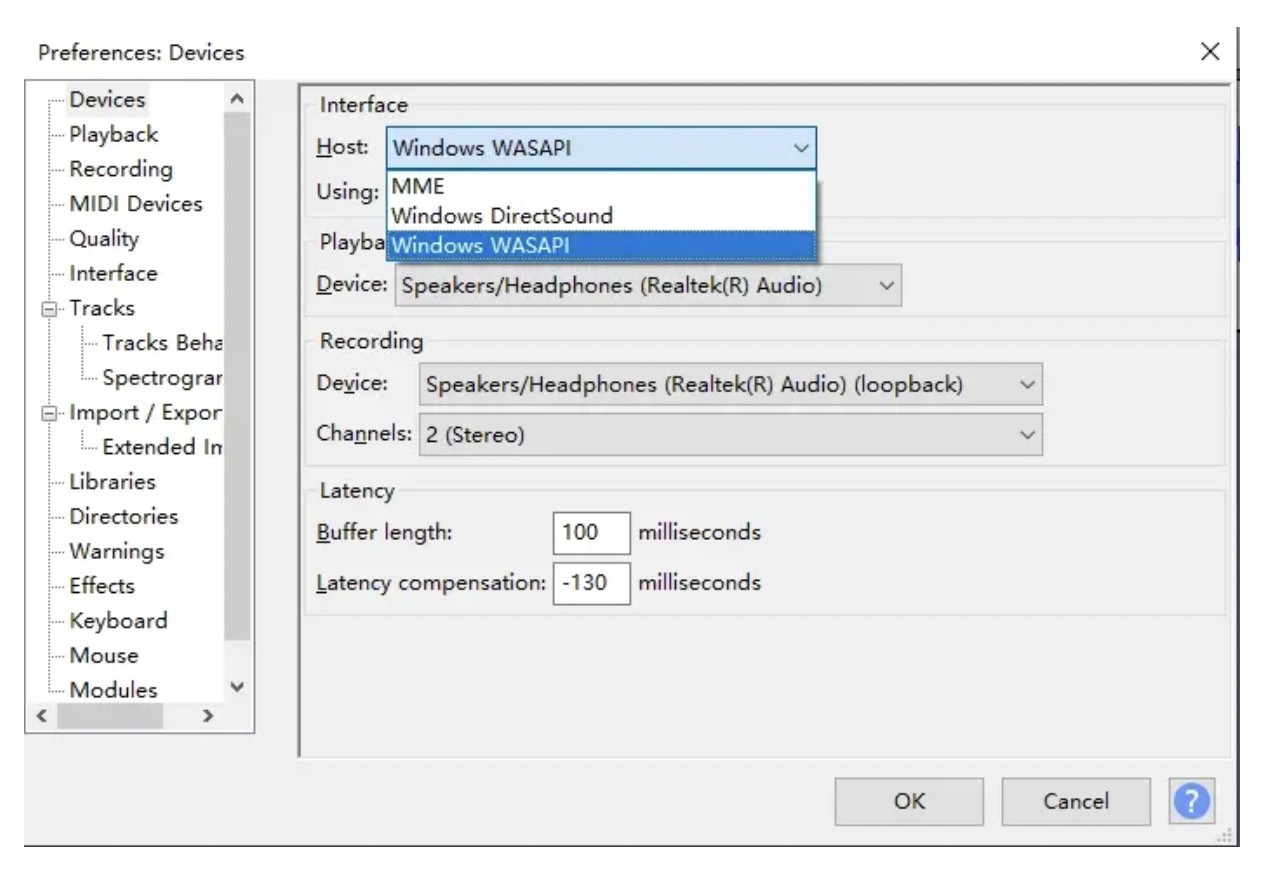1266x870 pixels.
Task: Click the OK button
Action: pos(909,801)
